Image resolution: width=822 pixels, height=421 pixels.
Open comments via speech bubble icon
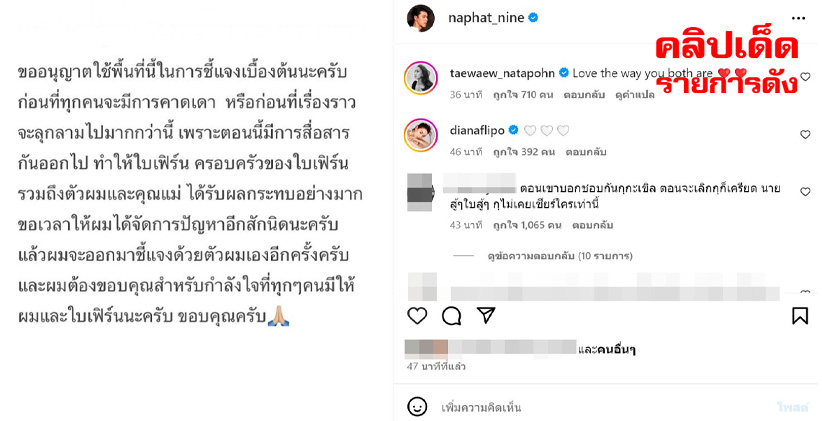(x=451, y=316)
